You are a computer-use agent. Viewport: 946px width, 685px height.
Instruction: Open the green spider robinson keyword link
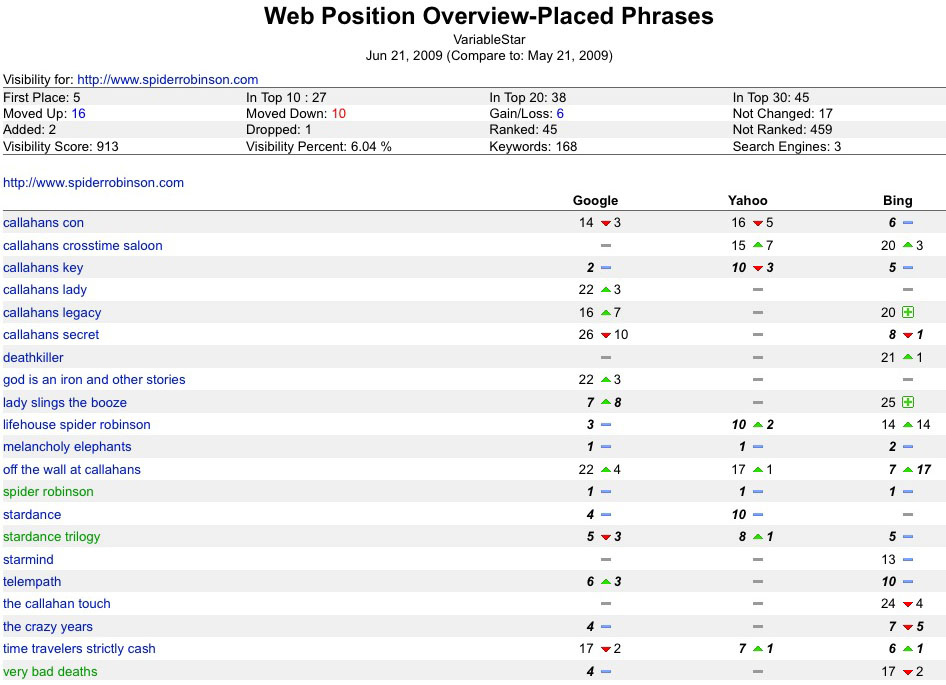tap(48, 491)
